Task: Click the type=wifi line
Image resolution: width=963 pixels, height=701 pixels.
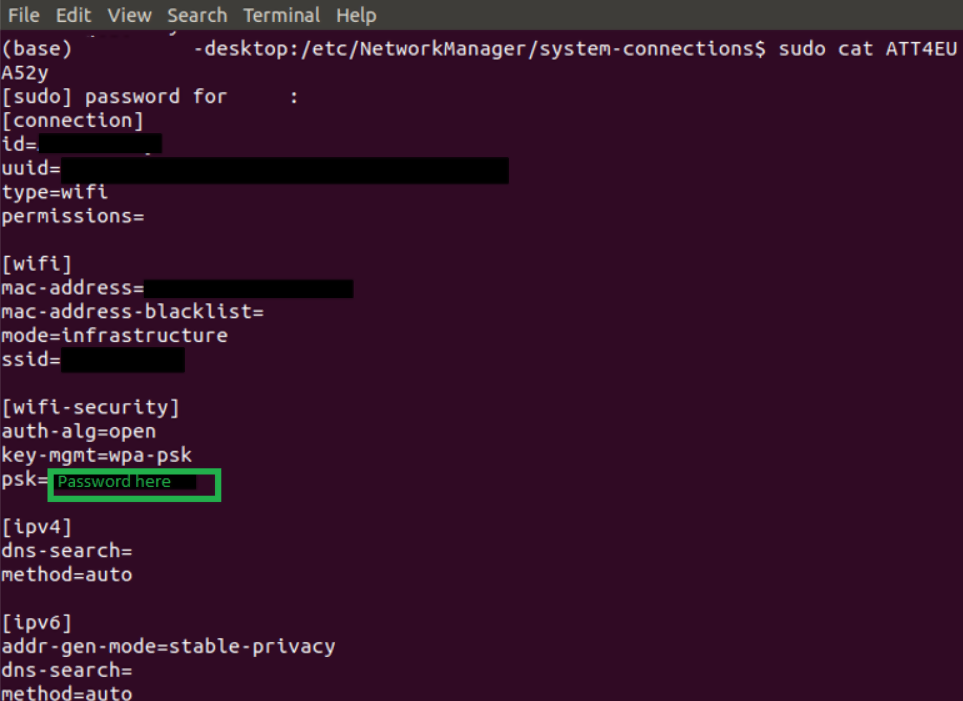Action: 55,193
